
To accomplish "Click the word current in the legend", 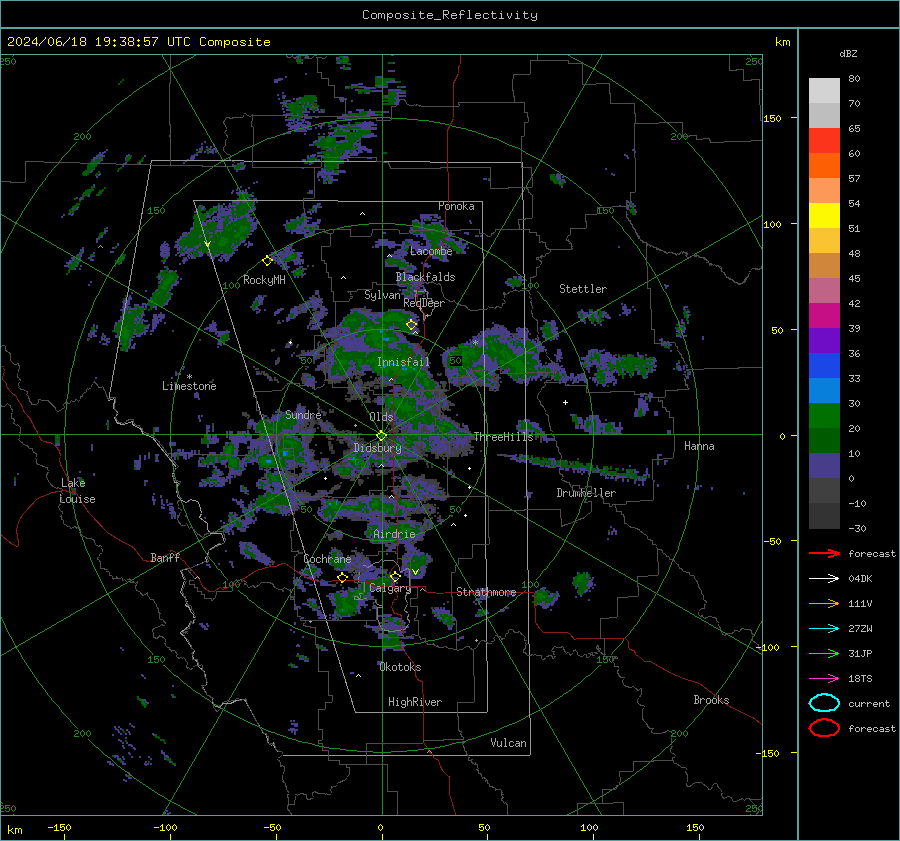I will [869, 703].
